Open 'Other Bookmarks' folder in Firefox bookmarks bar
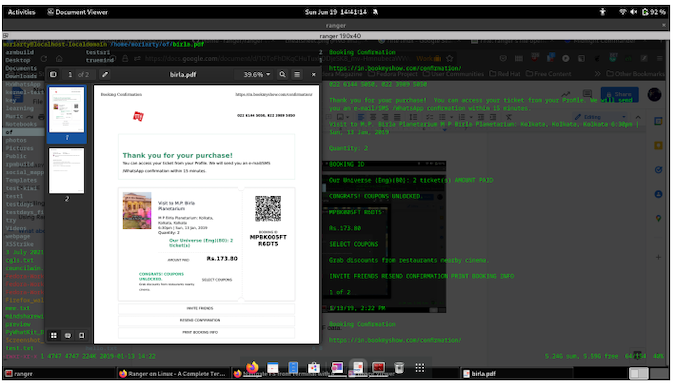Viewport: 675px width, 389px height. 635,74
